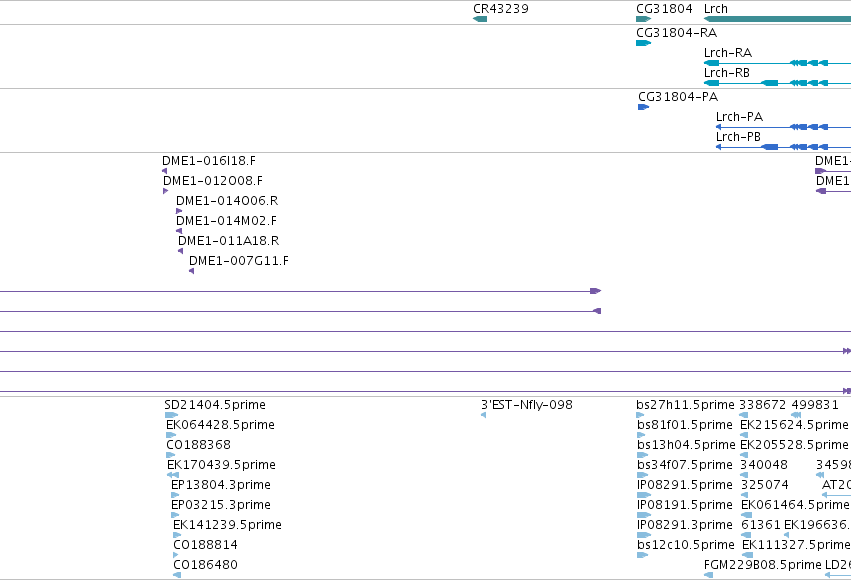Select EST bs81f01.5prime
This screenshot has width=851, height=580.
tap(685, 425)
